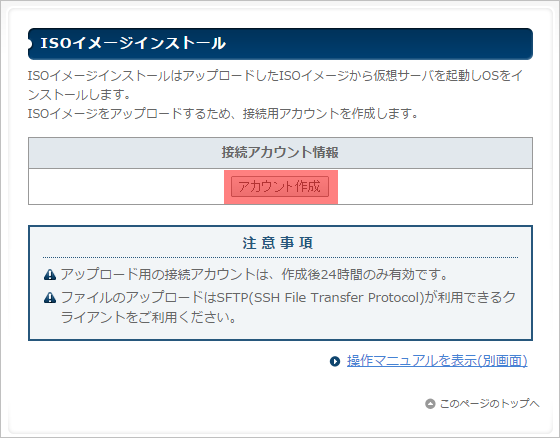The height and width of the screenshot is (438, 560).
Task: Click the アカウント作成 button
Action: [x=280, y=186]
